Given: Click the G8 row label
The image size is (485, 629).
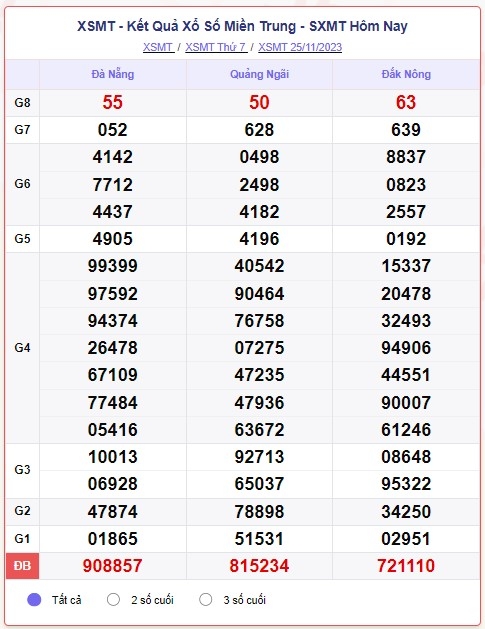Looking at the screenshot, I should pos(22,103).
